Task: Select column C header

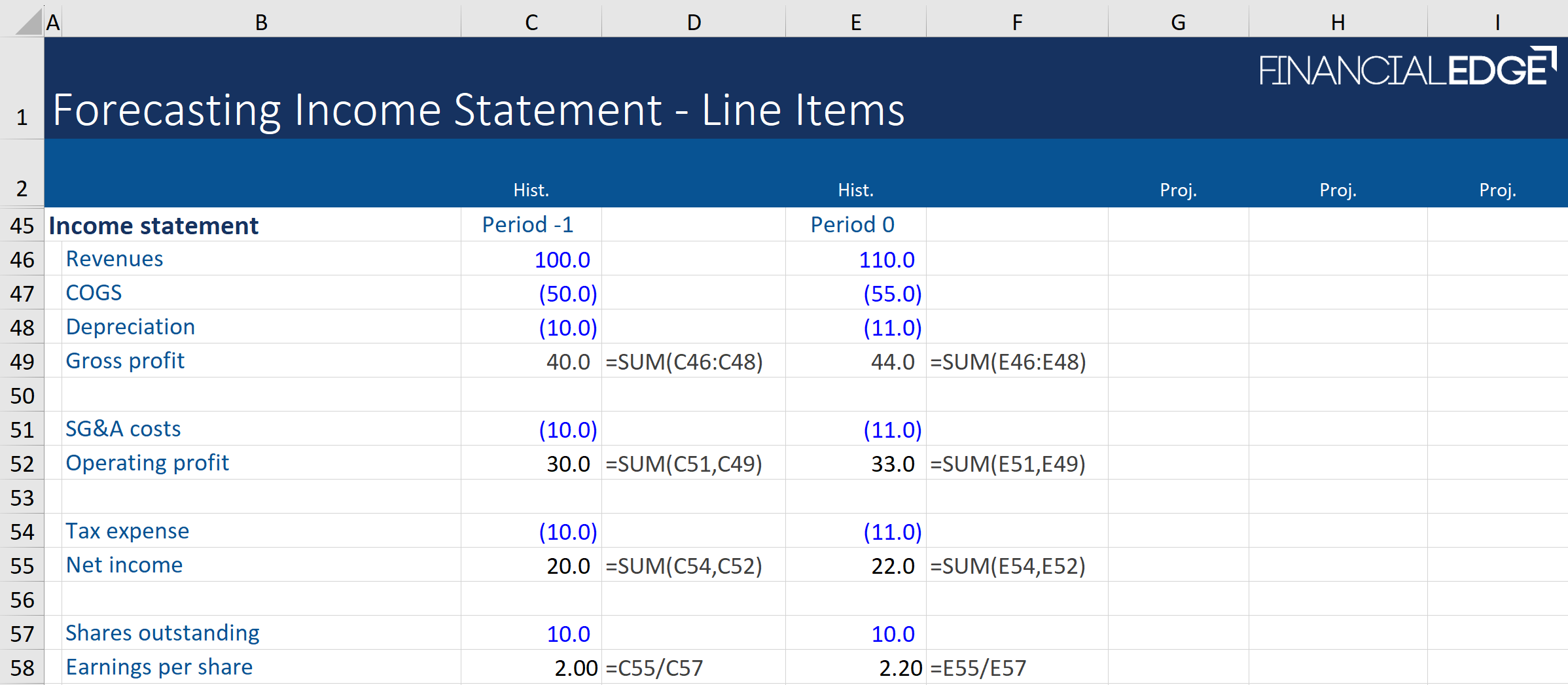Action: (x=531, y=22)
